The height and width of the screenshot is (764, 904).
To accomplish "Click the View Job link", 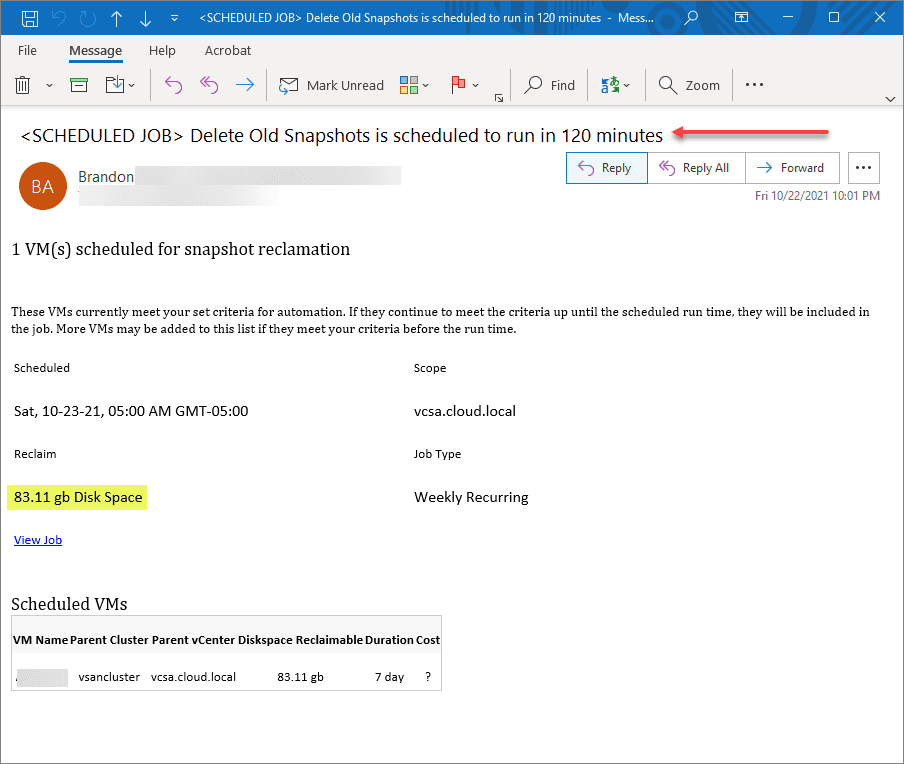I will [37, 539].
